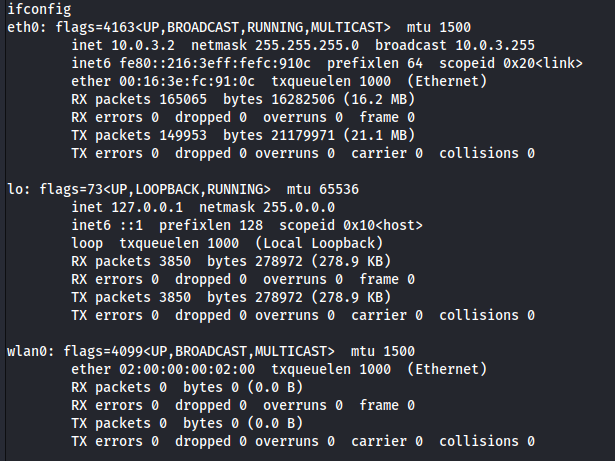Click eth0 TX packets count 149953
The width and height of the screenshot is (615, 461).
coord(183,136)
